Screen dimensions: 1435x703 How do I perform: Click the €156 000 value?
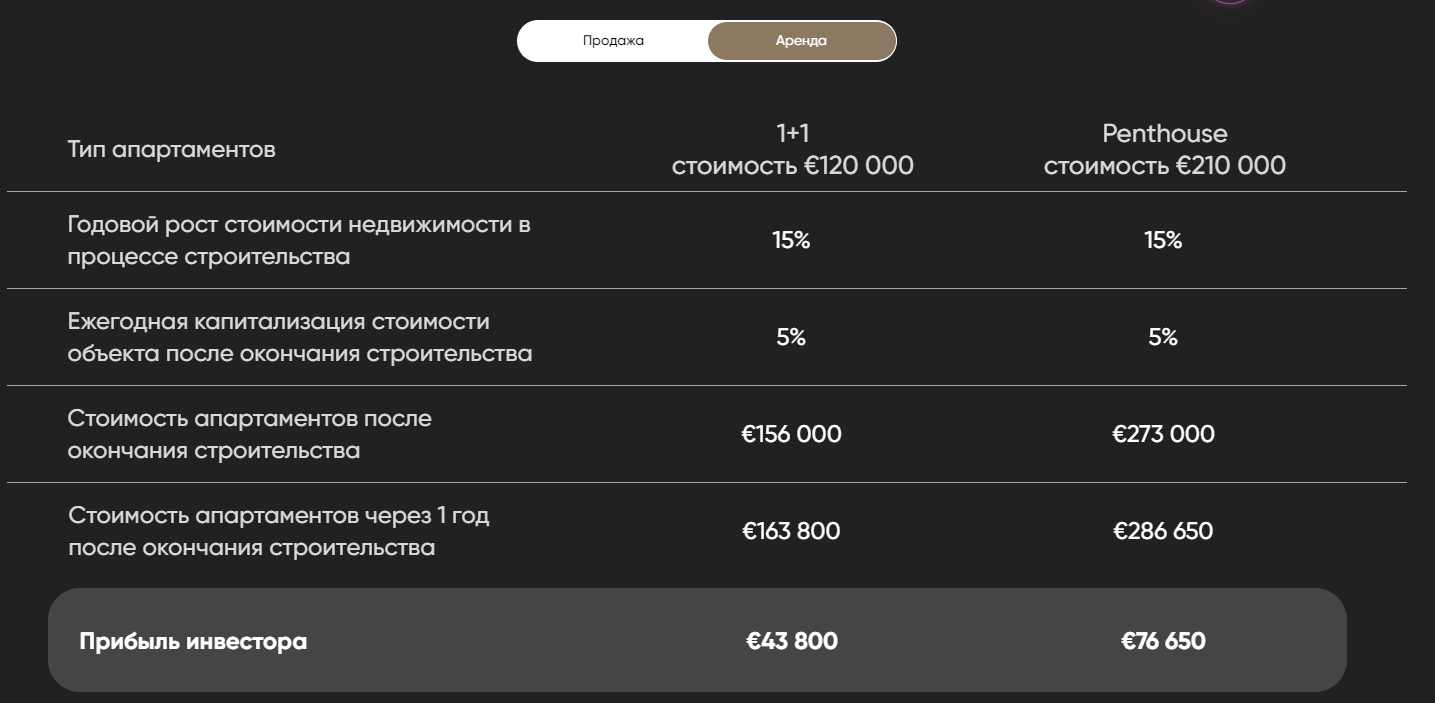(x=791, y=434)
